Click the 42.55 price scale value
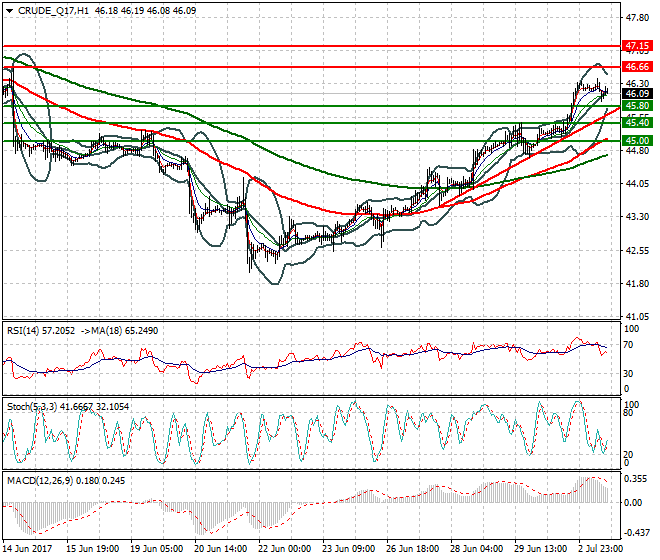660x560 pixels. point(637,251)
